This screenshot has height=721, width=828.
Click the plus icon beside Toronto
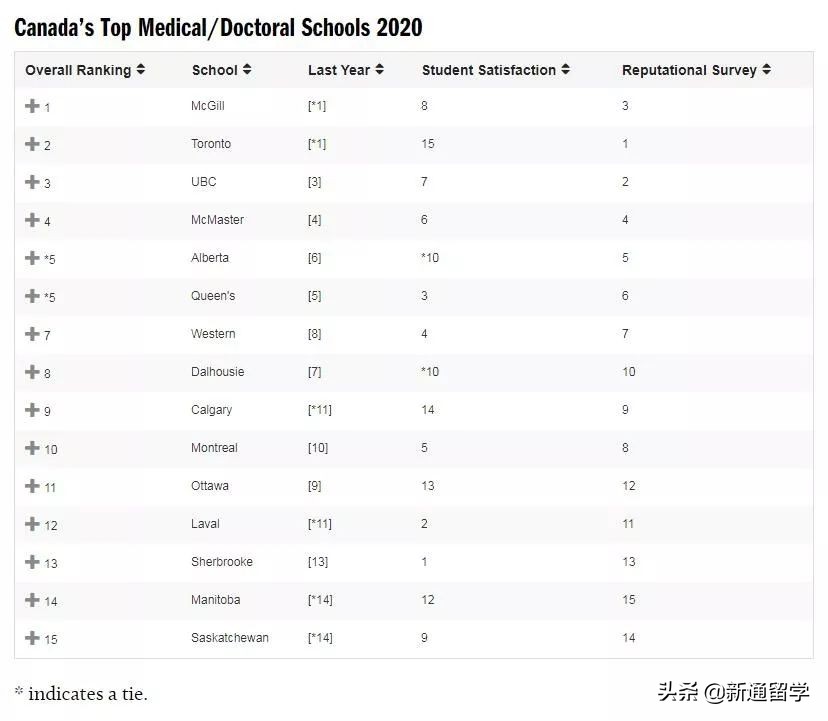(33, 144)
